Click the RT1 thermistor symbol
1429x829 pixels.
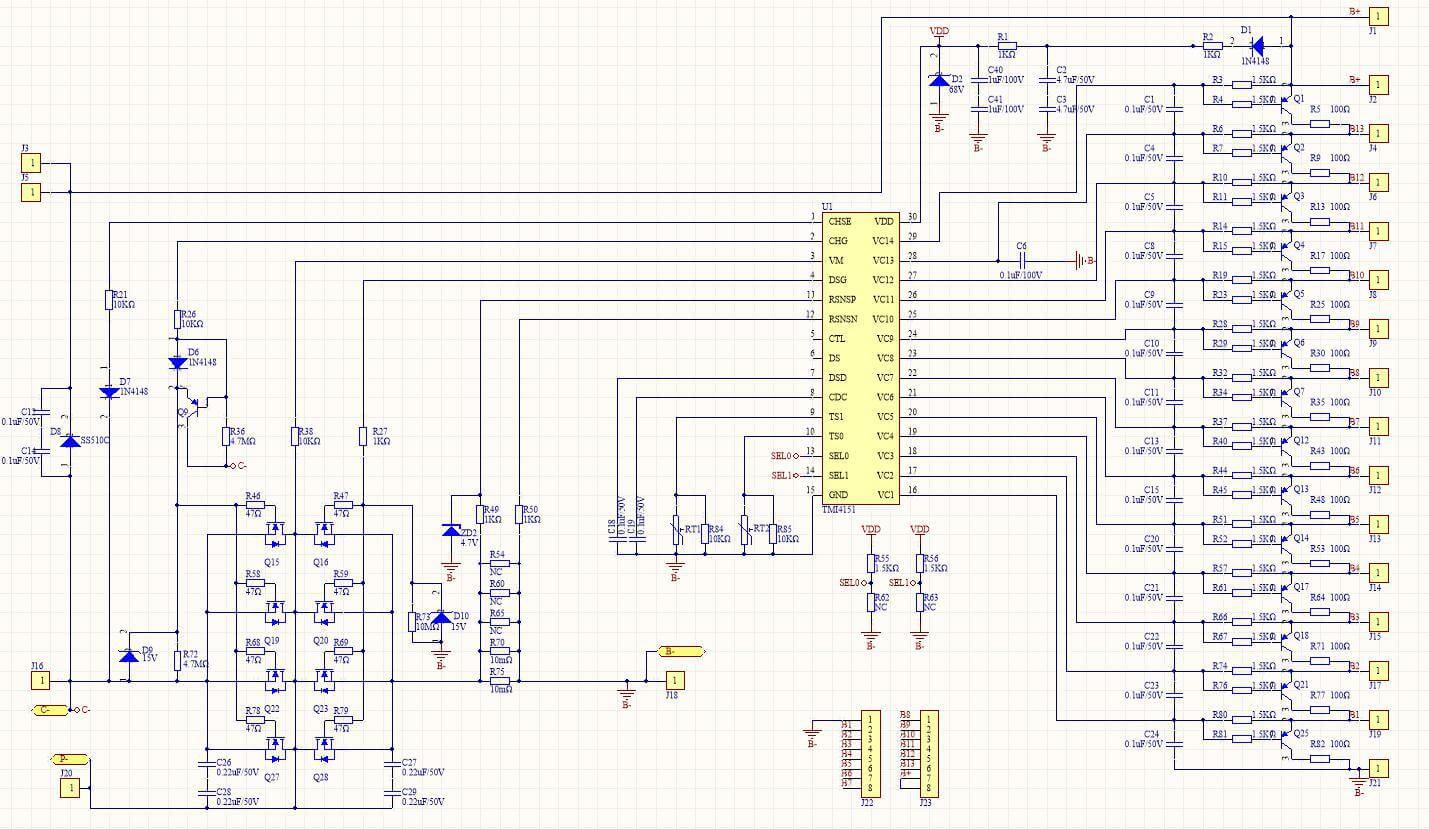(677, 530)
